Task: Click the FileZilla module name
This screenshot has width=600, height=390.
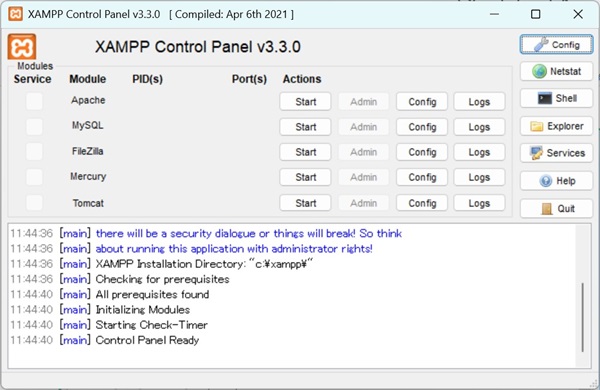Action: coord(88,151)
